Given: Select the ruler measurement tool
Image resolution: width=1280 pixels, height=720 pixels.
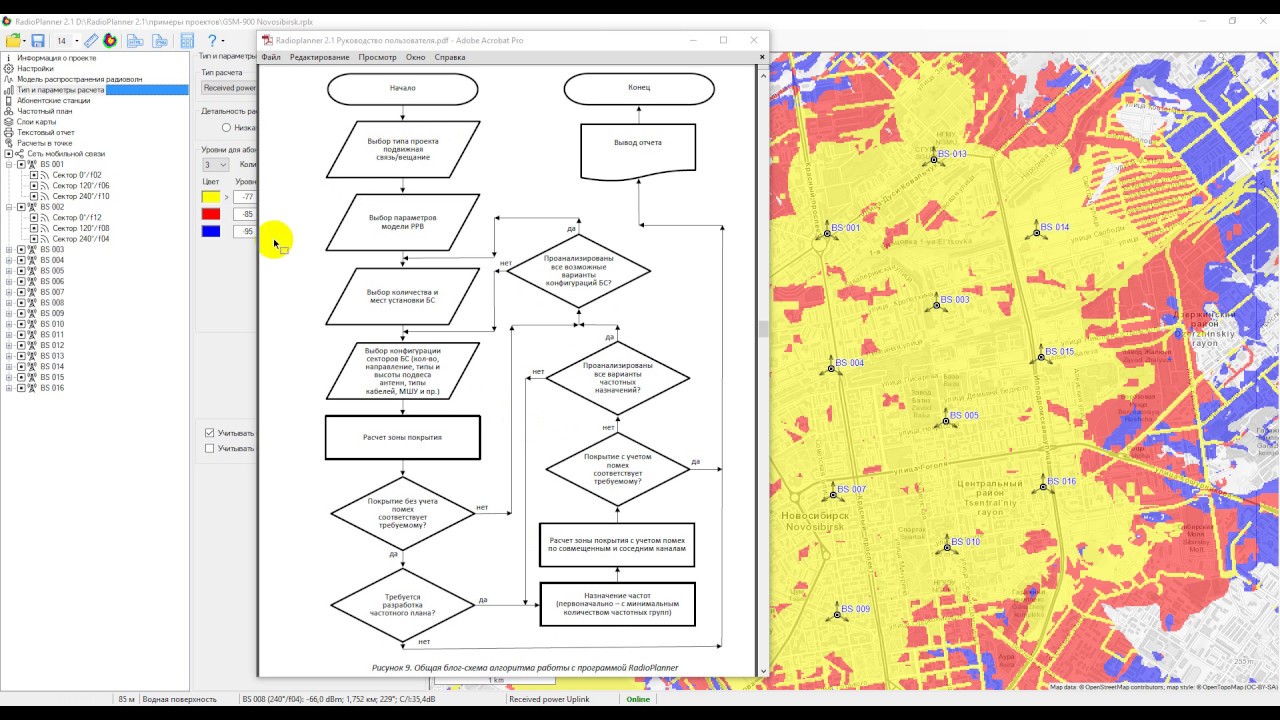Looking at the screenshot, I should (91, 41).
